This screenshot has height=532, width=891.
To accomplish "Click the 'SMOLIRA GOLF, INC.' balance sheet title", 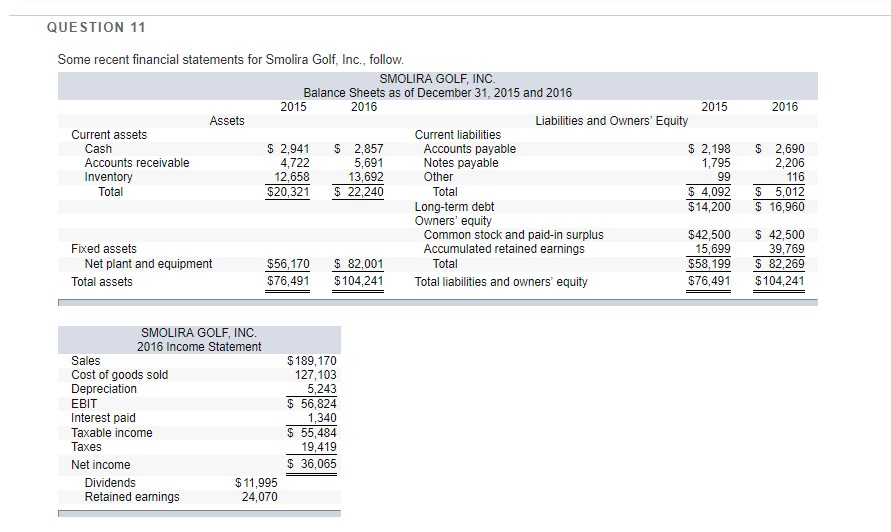I will pyautogui.click(x=438, y=78).
